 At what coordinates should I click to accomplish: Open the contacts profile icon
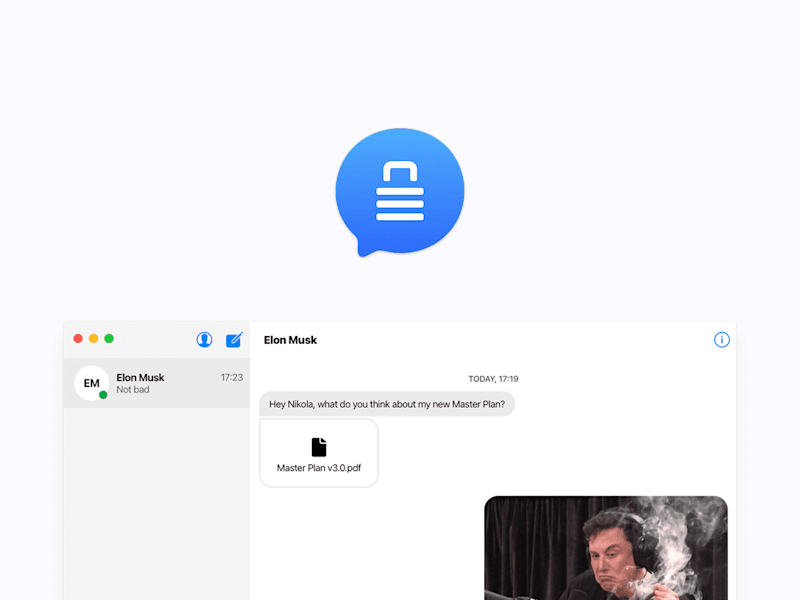click(x=204, y=339)
